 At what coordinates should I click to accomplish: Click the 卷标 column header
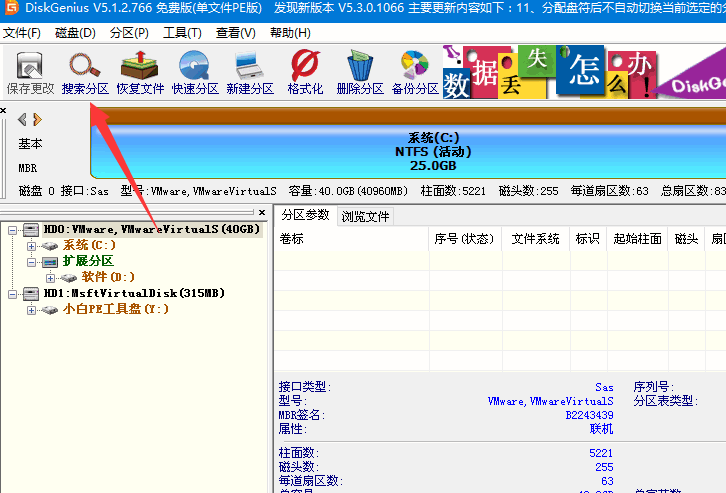[x=352, y=239]
